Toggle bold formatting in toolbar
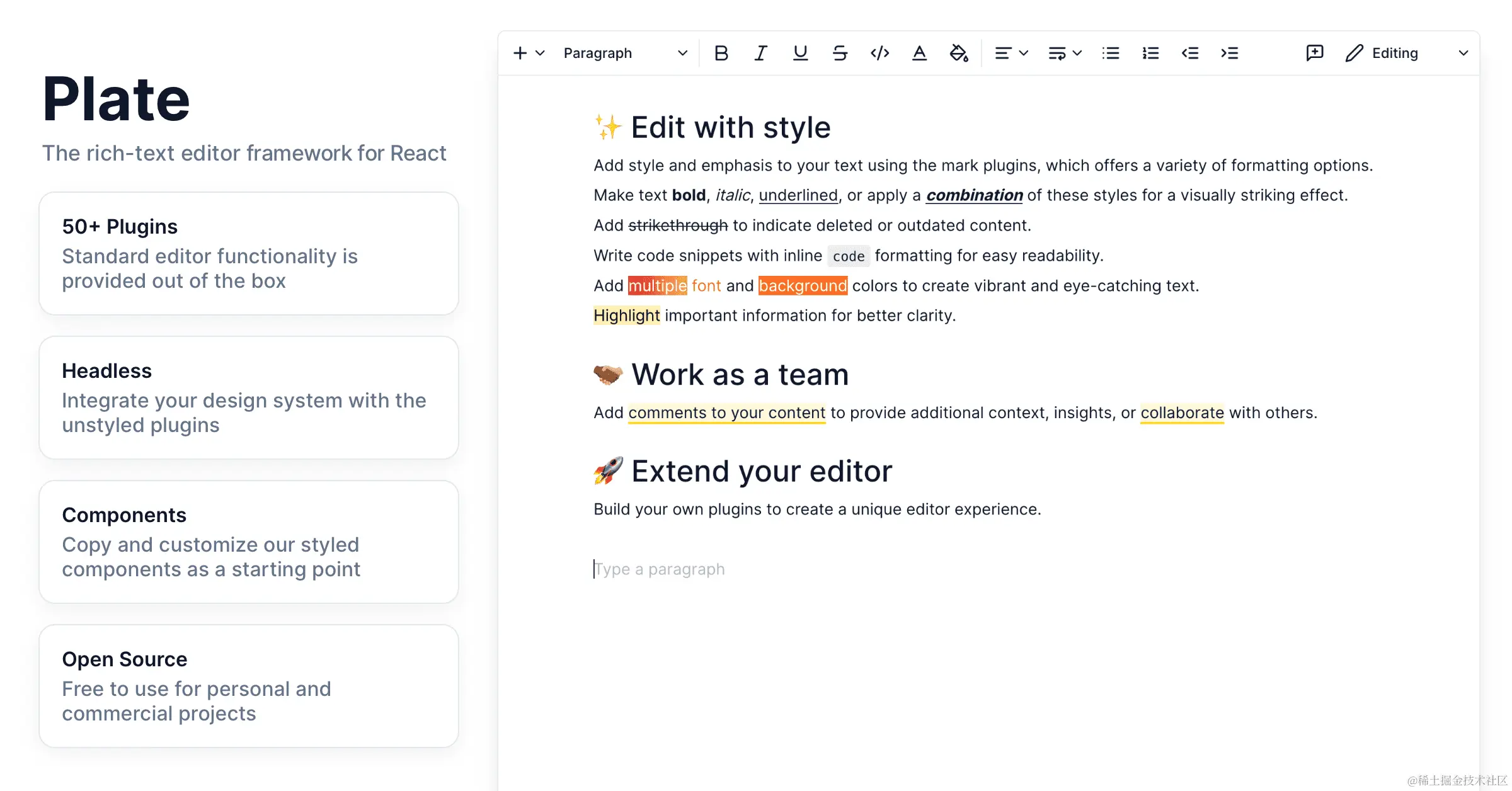1512x791 pixels. pos(721,54)
